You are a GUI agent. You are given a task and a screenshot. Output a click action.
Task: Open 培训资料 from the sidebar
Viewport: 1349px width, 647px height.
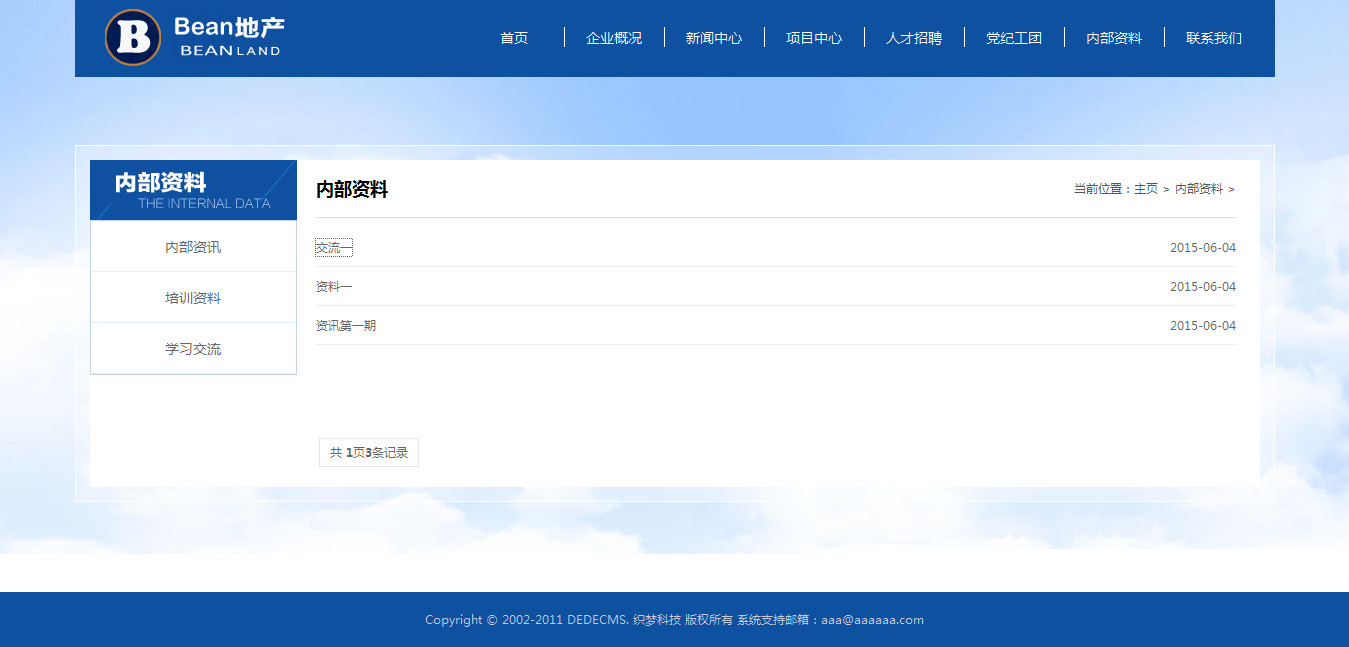(x=193, y=298)
